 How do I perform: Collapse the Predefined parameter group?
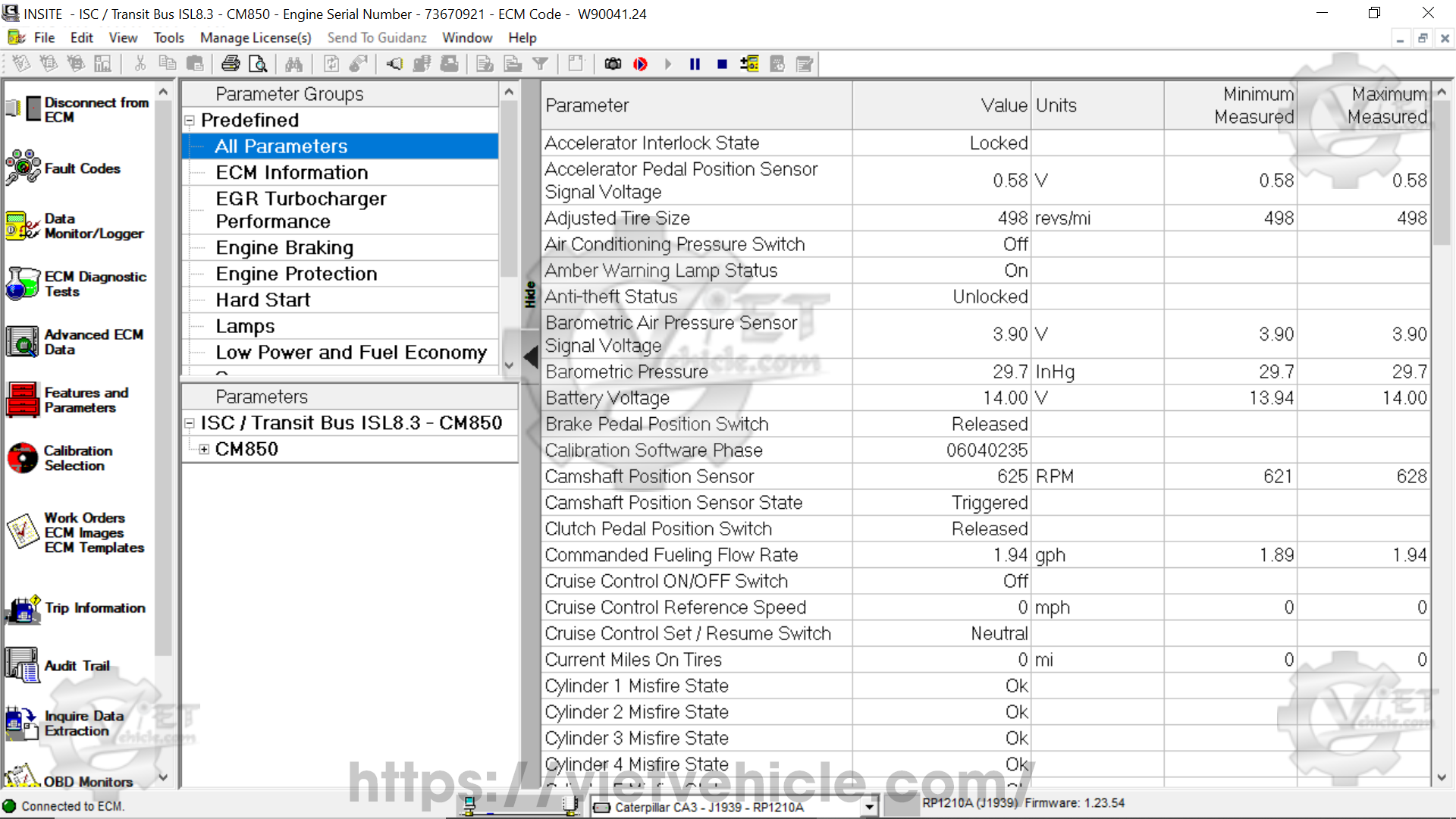coord(190,121)
